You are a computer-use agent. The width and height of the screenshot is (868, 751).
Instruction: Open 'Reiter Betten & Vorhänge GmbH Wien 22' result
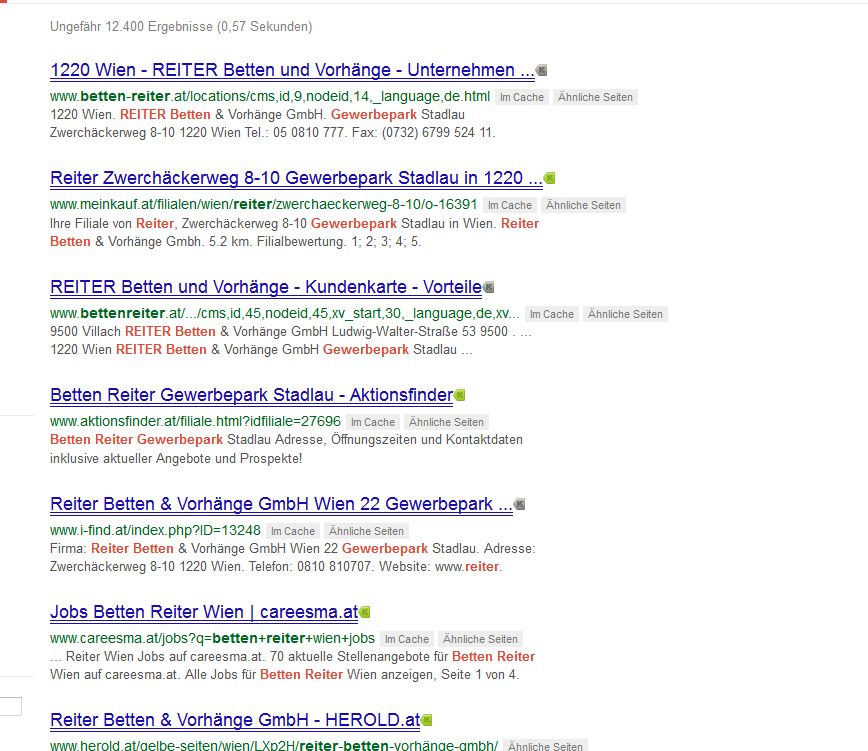(281, 504)
